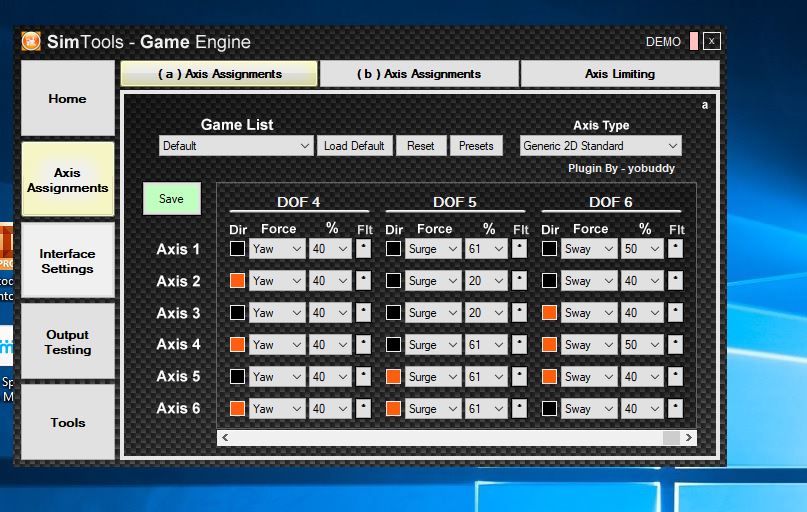
Task: Toggle Axis 5 DOF 6 direction box
Action: coord(549,376)
